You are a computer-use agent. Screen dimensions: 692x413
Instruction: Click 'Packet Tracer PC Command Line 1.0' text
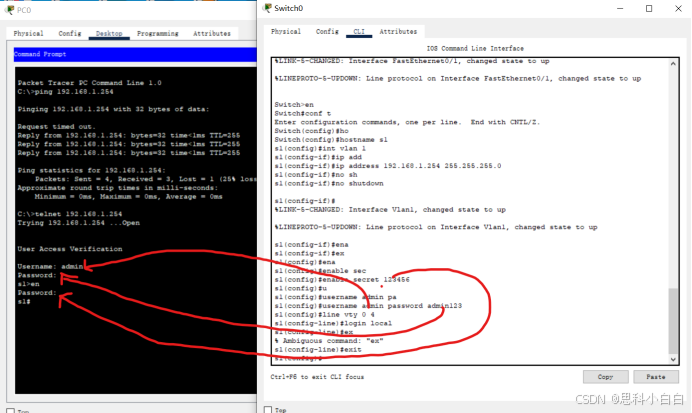90,83
